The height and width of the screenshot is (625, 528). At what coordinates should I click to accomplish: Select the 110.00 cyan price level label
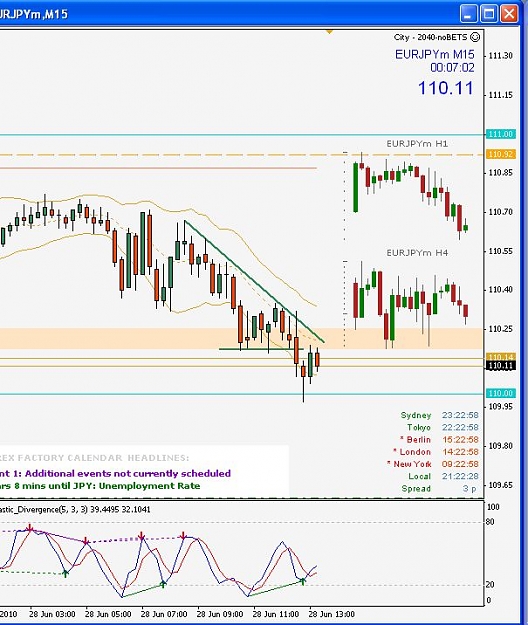(x=501, y=393)
